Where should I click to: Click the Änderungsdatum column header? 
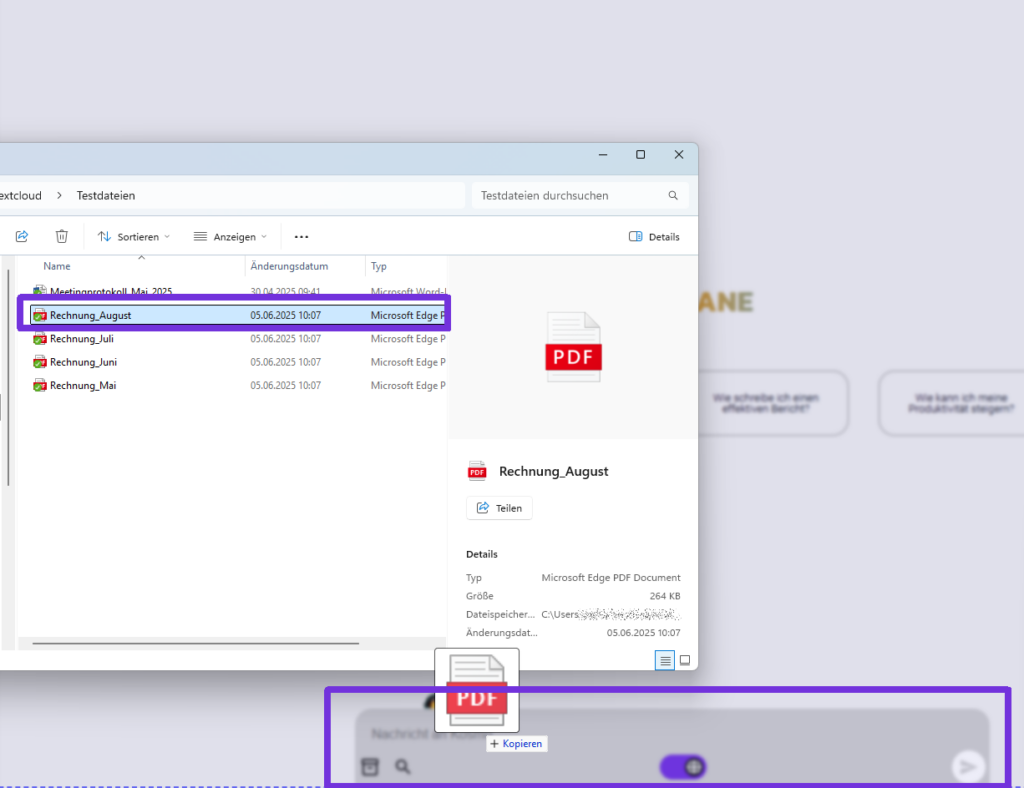point(289,267)
